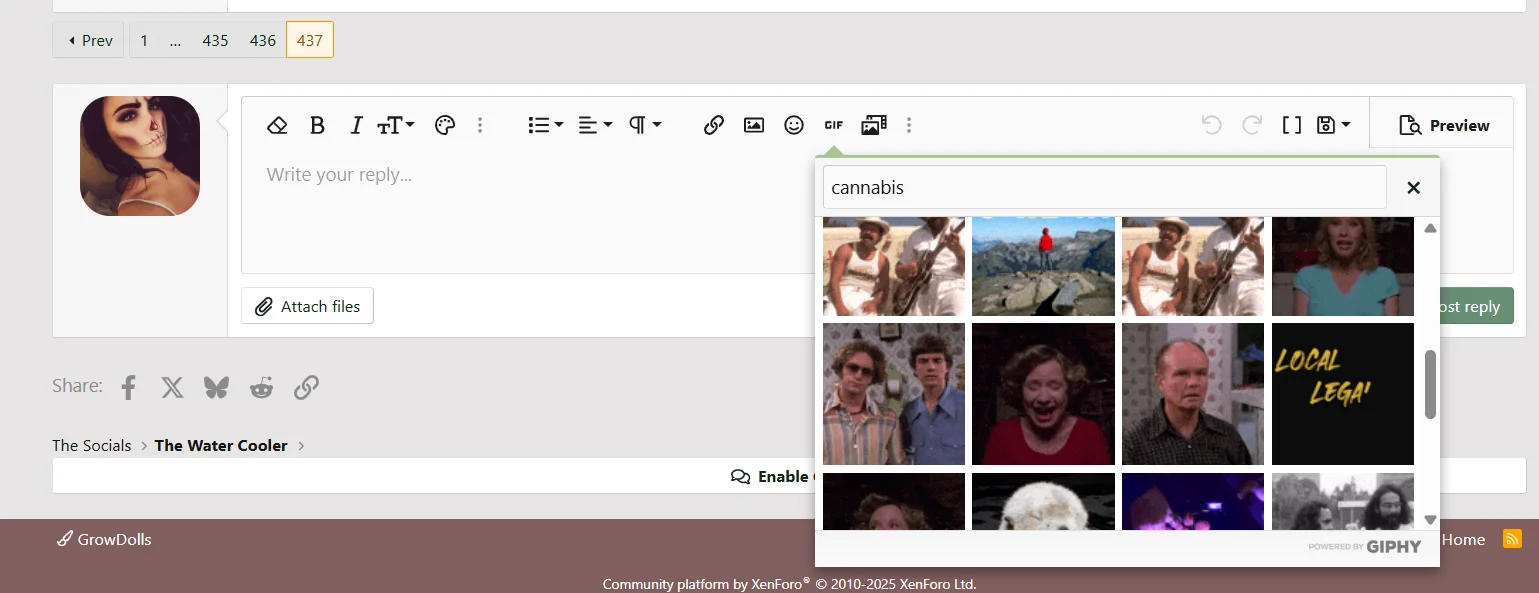Open the font size dropdown
The width and height of the screenshot is (1539, 593).
(x=395, y=125)
